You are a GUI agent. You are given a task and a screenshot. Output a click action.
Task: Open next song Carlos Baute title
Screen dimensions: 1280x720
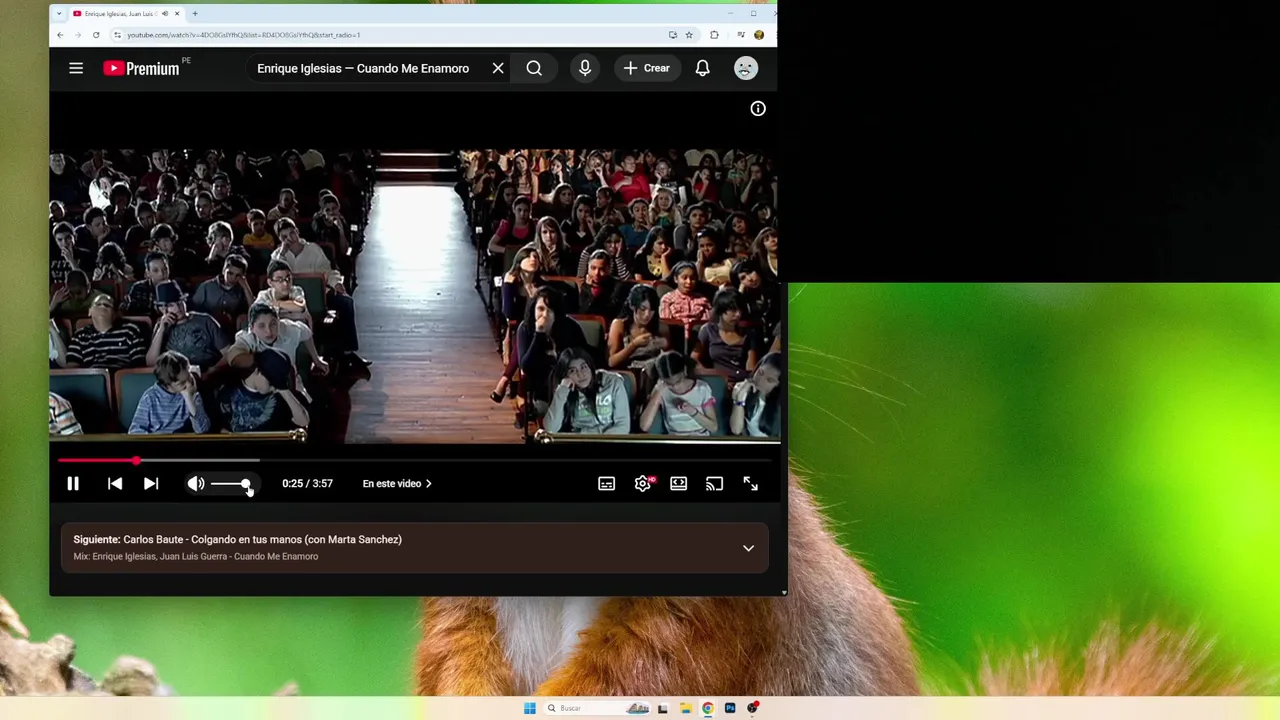point(262,540)
